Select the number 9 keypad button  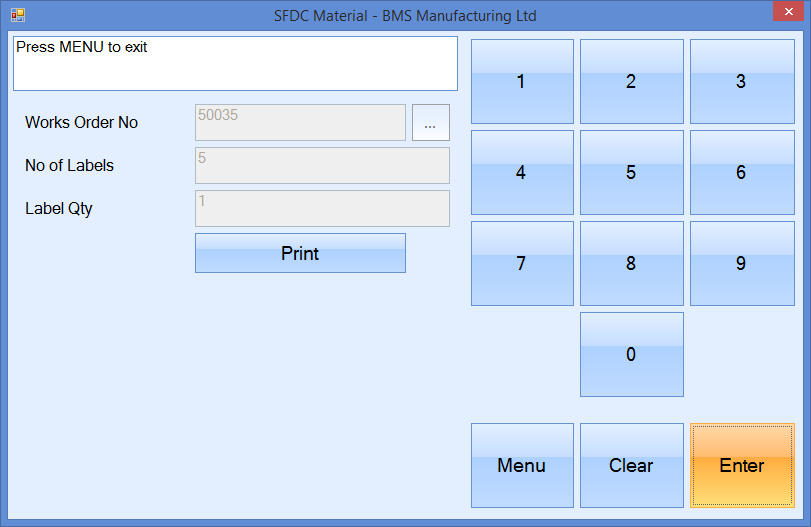pyautogui.click(x=740, y=264)
